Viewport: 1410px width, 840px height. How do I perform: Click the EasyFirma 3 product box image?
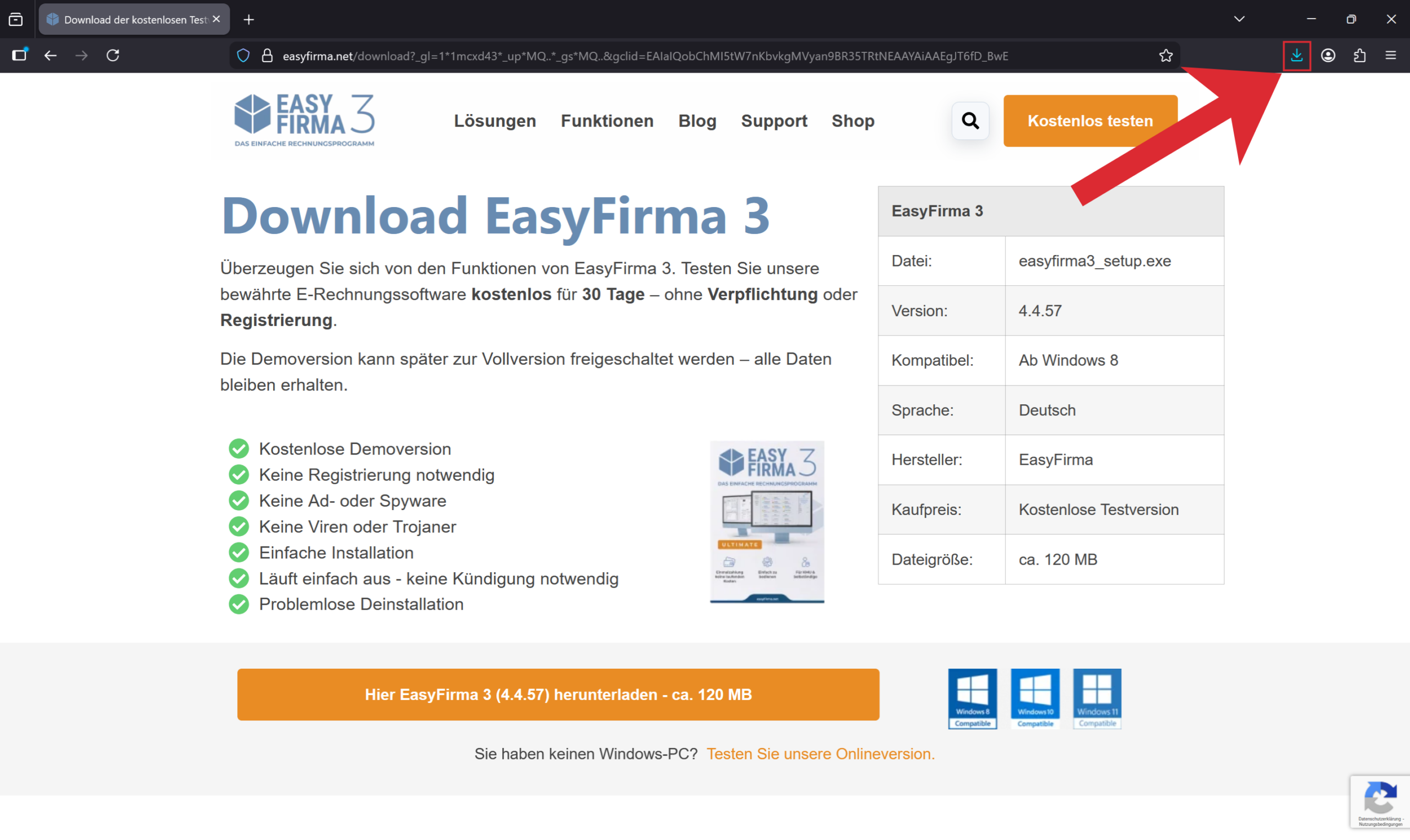(x=767, y=522)
